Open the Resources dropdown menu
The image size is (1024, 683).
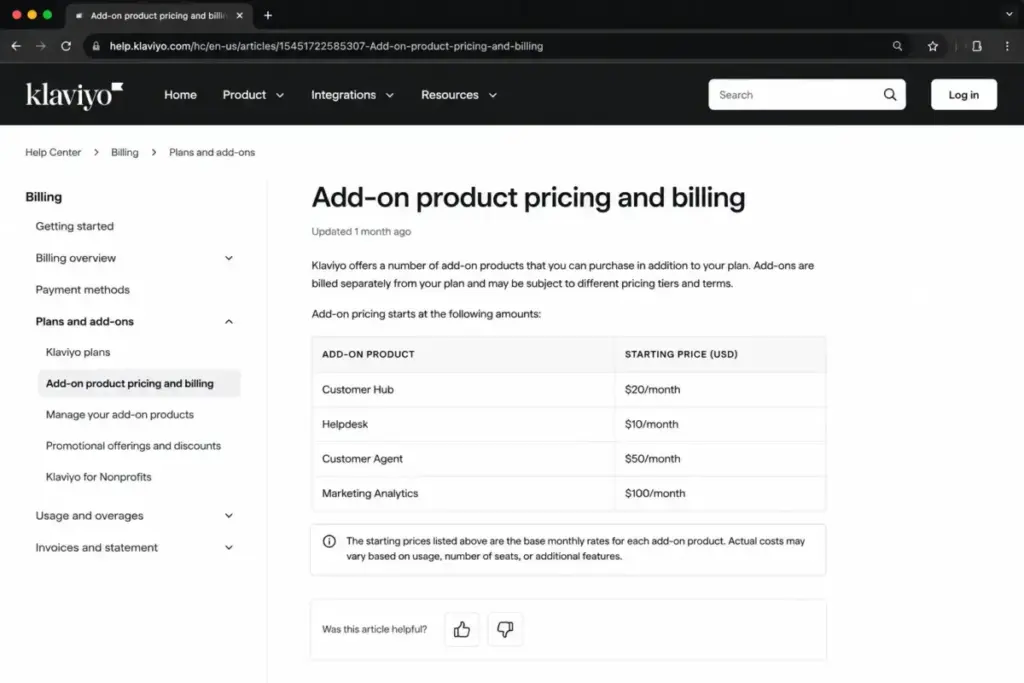pos(459,95)
